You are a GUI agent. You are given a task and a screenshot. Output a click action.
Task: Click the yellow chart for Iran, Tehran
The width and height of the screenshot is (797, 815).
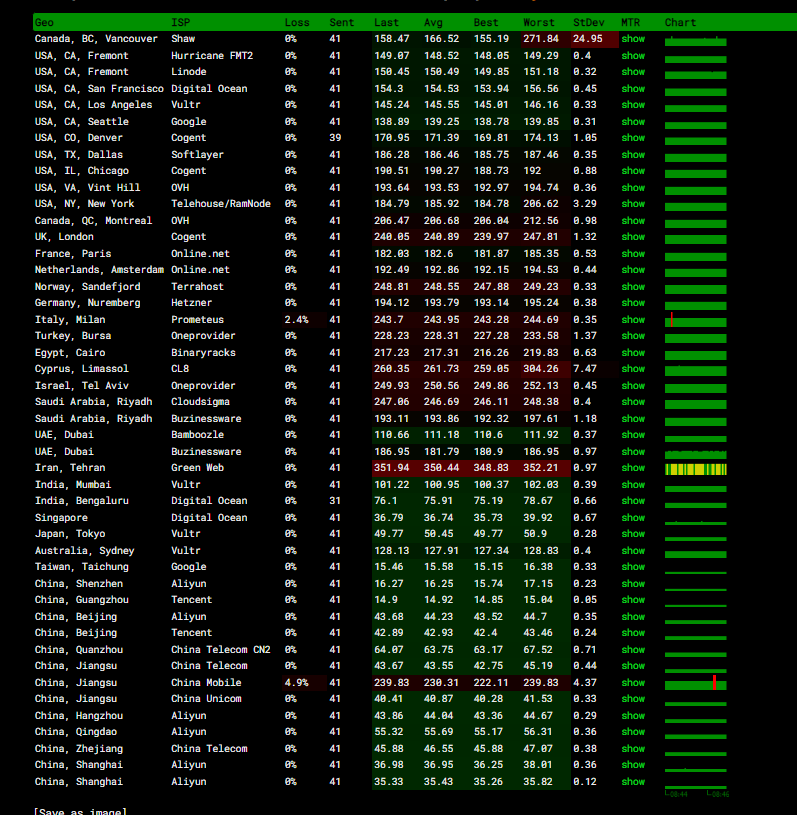coord(696,469)
